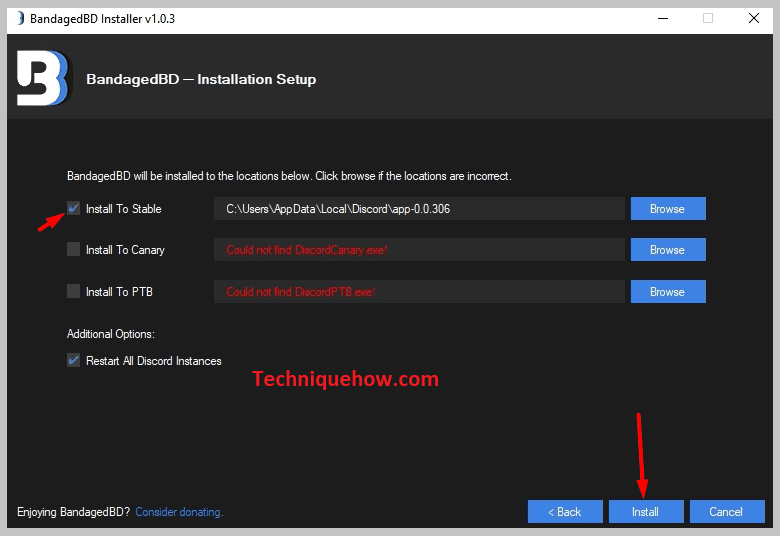Click the 'Restart All Discord Instances' label
Viewport: 780px width, 536px height.
(x=154, y=361)
